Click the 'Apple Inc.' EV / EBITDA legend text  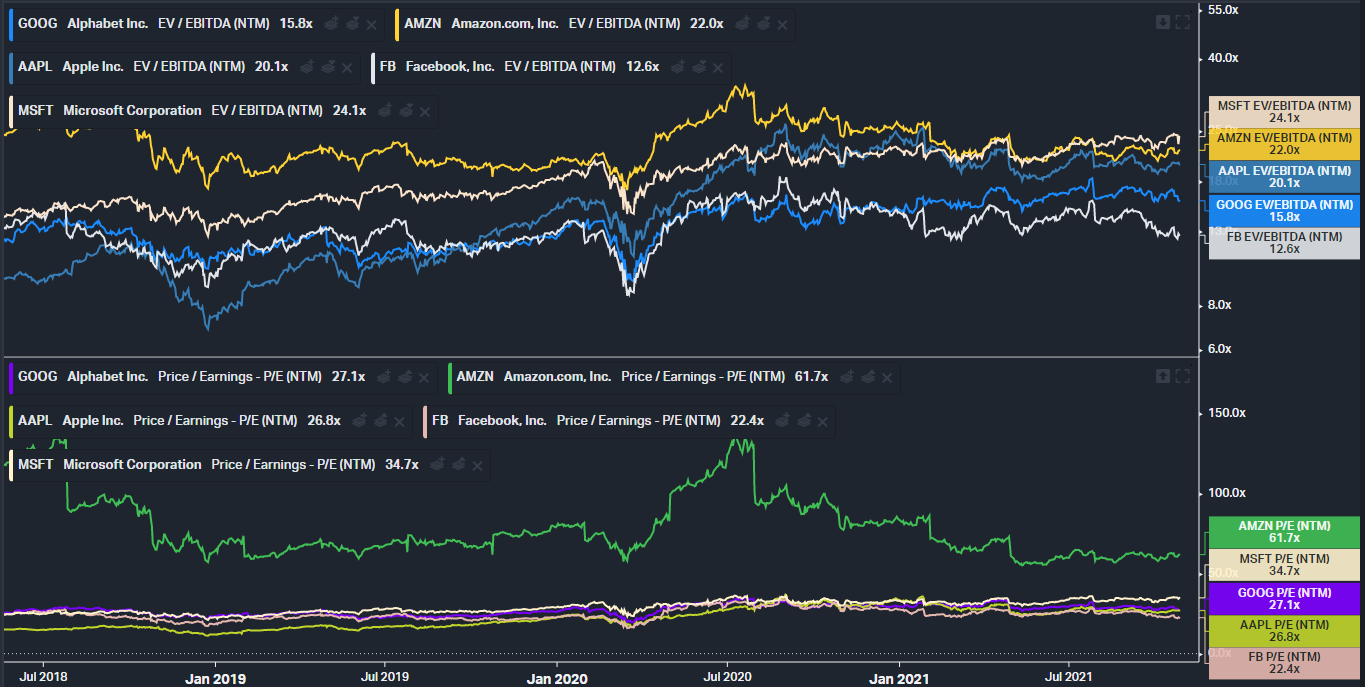point(93,67)
